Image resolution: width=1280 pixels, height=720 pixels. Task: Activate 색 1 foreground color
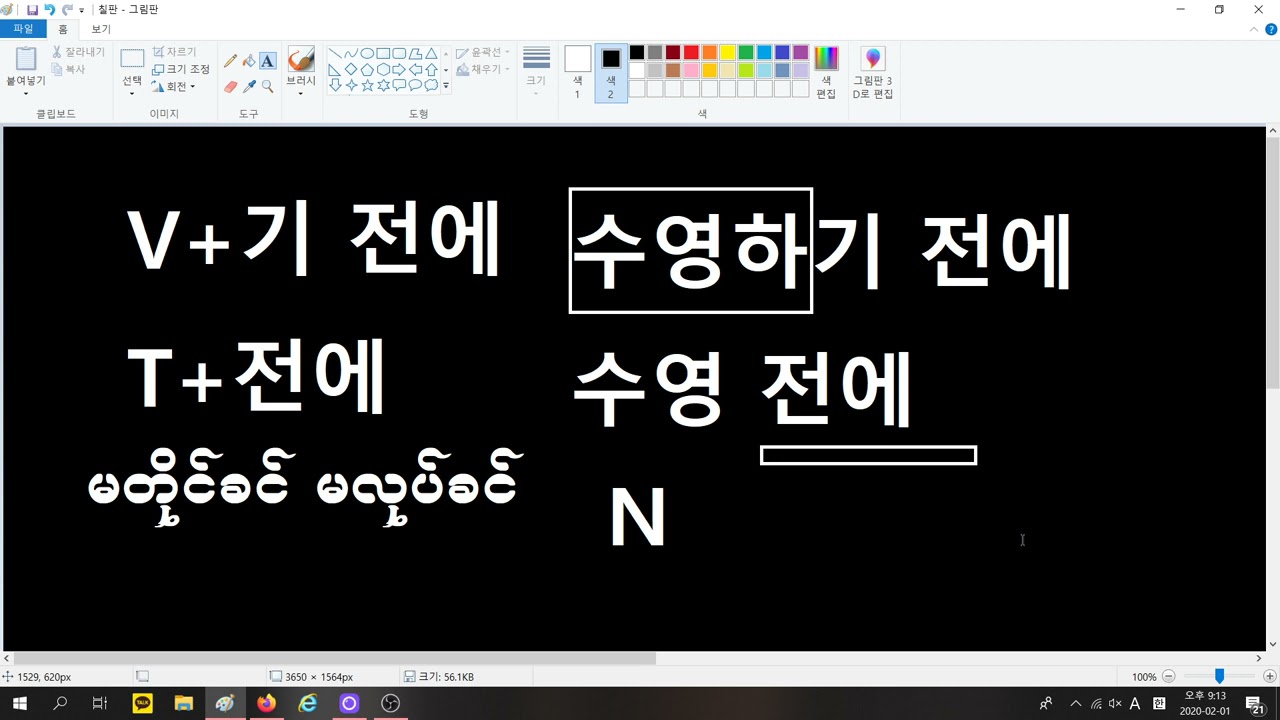pos(577,72)
